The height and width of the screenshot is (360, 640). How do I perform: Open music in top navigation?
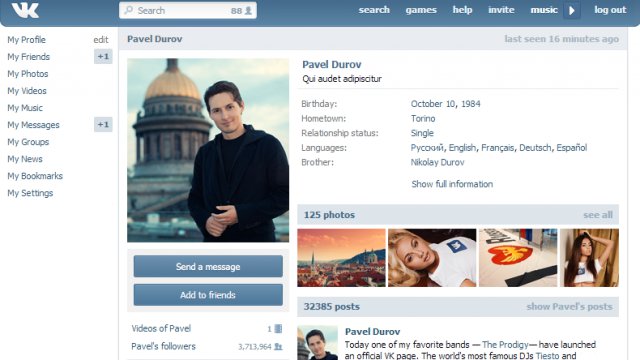(x=544, y=10)
